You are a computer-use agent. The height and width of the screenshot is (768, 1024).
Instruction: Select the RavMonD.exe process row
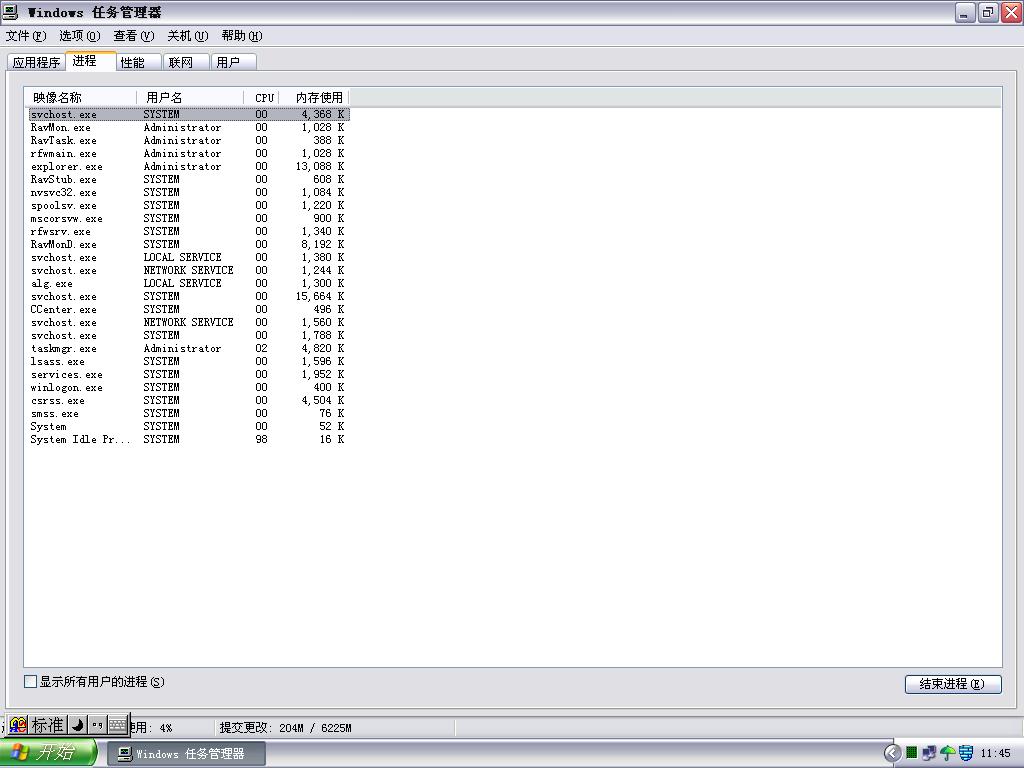tap(188, 245)
